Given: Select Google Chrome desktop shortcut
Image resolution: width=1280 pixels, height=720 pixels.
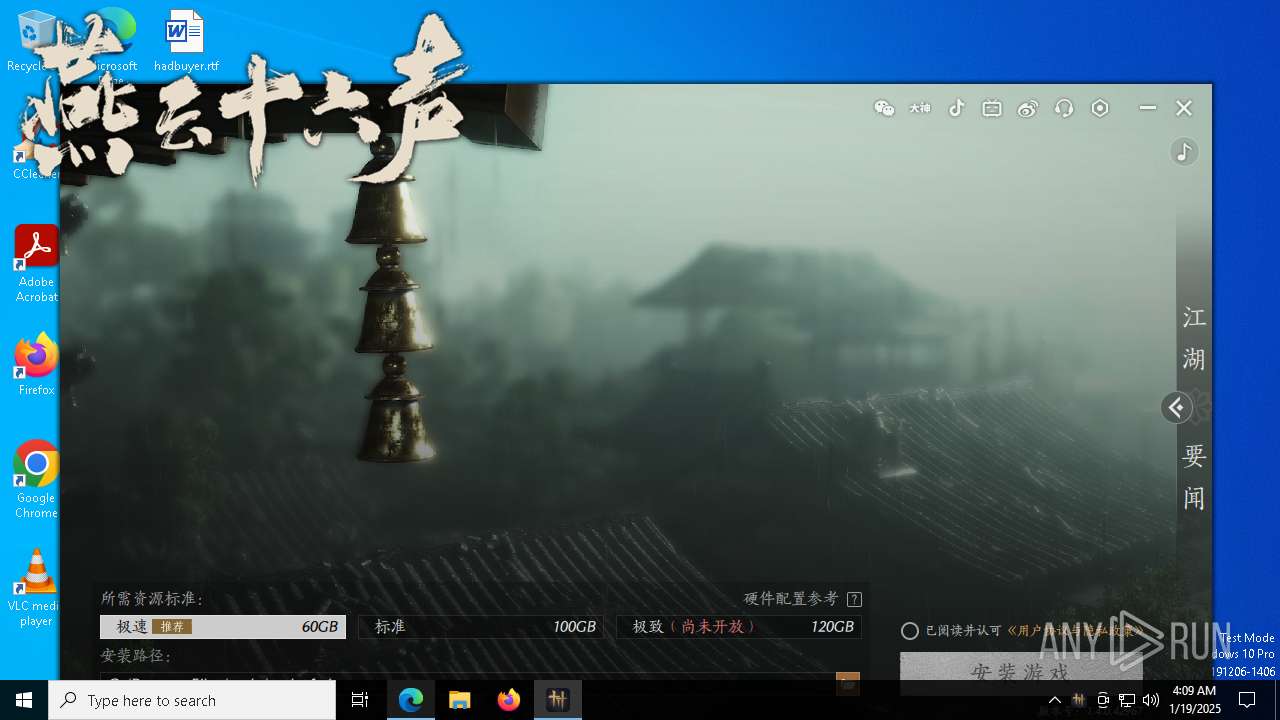Looking at the screenshot, I should [x=37, y=480].
